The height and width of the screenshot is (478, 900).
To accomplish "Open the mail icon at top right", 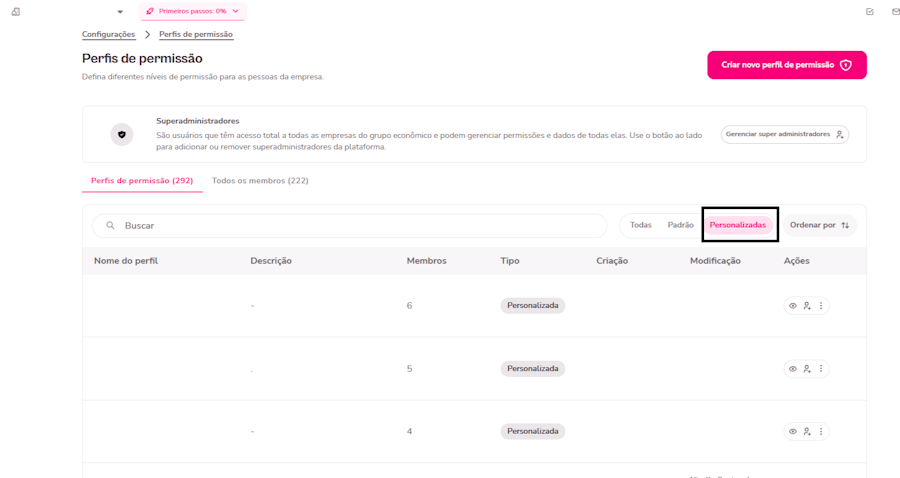I will point(895,11).
